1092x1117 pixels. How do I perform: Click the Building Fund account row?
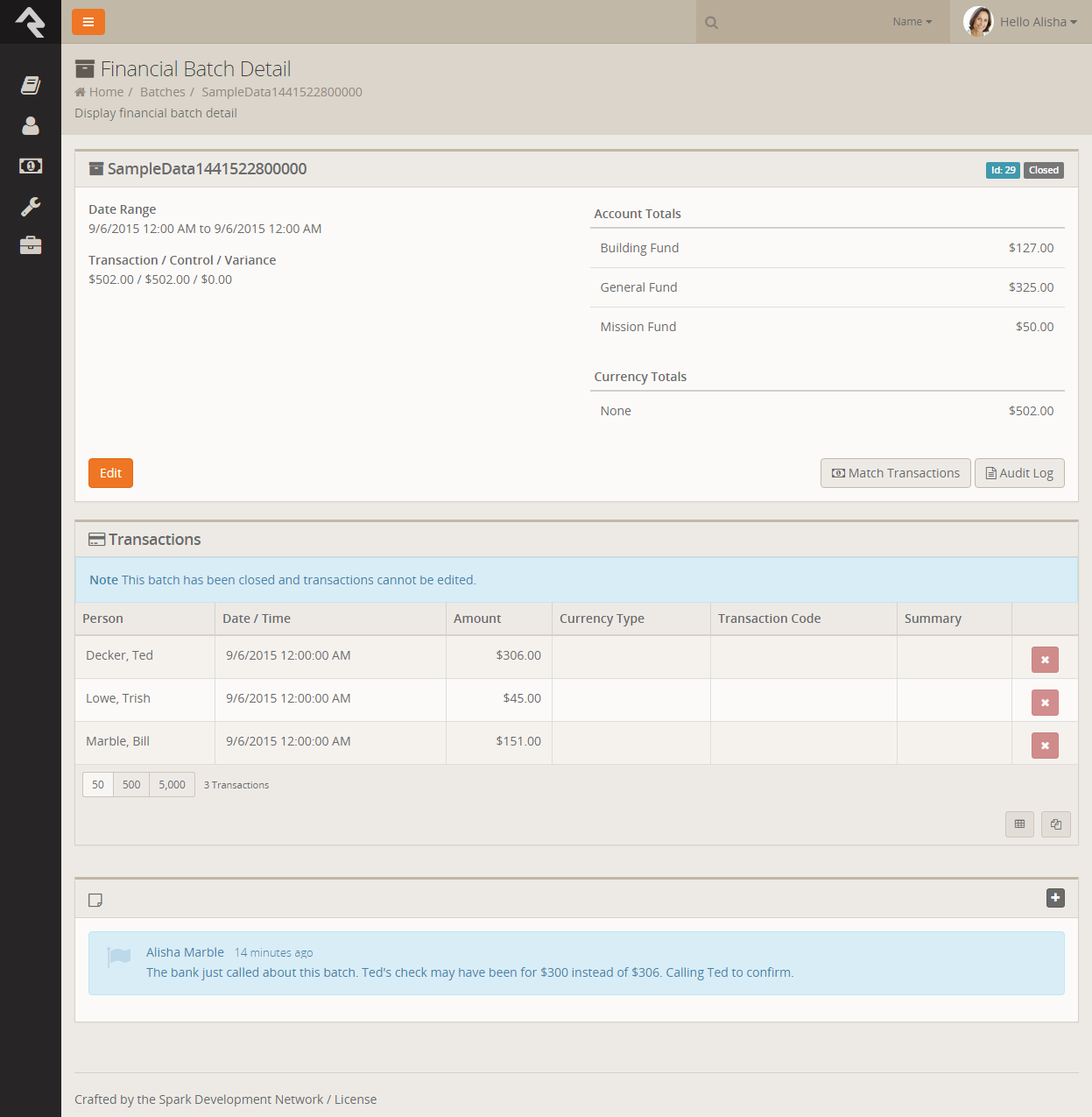coord(828,248)
